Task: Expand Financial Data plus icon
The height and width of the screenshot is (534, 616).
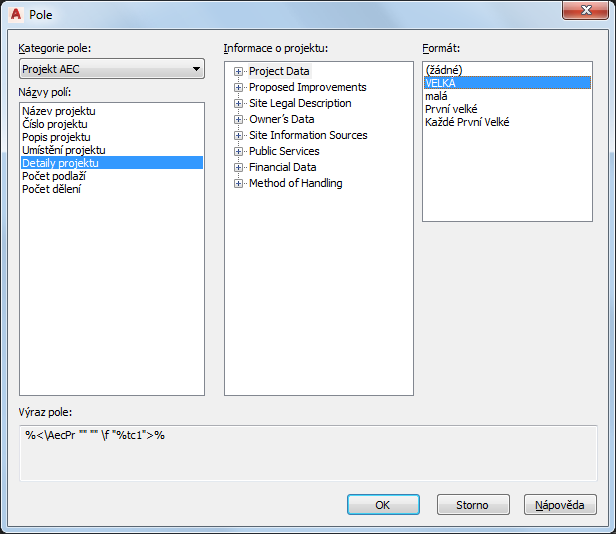Action: [238, 167]
